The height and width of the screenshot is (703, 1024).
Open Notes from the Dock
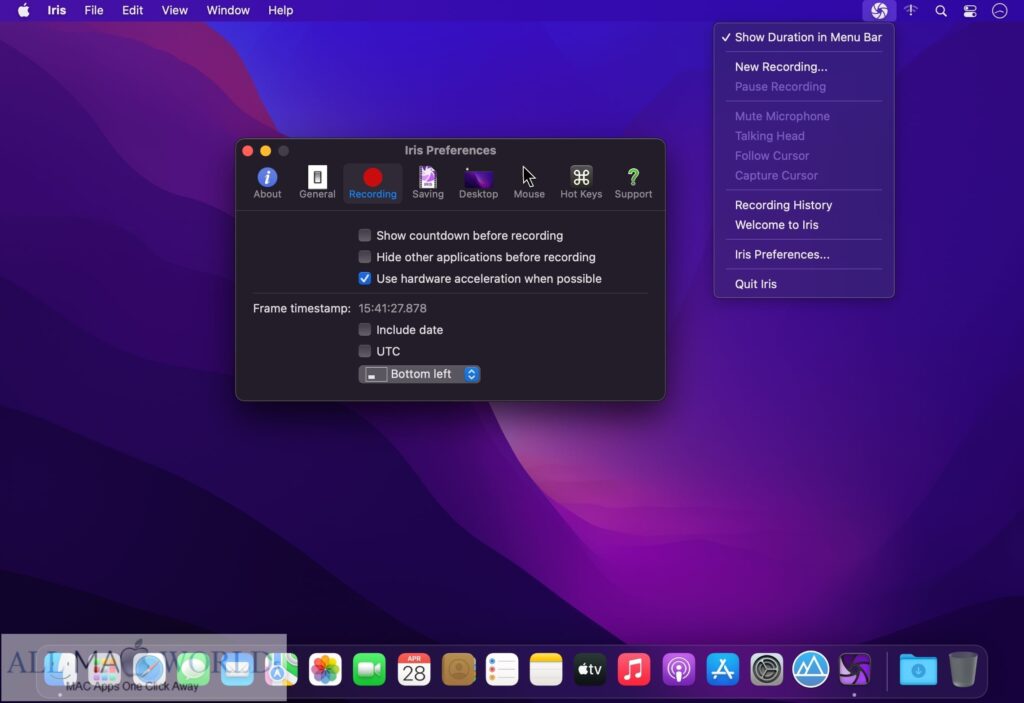(x=546, y=670)
